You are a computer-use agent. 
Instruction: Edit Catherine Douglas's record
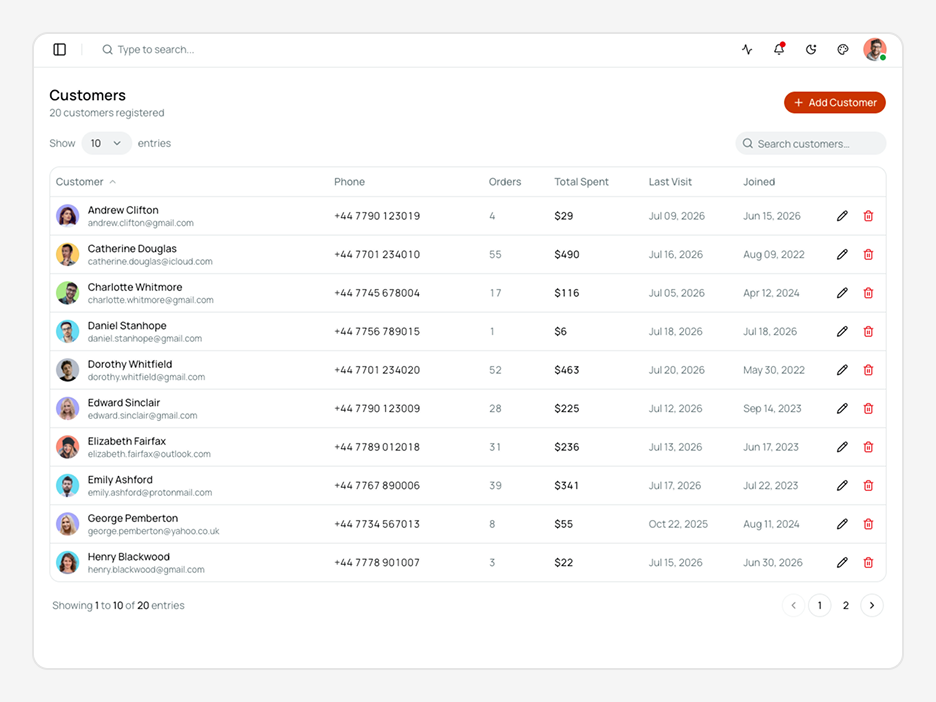[x=842, y=254]
